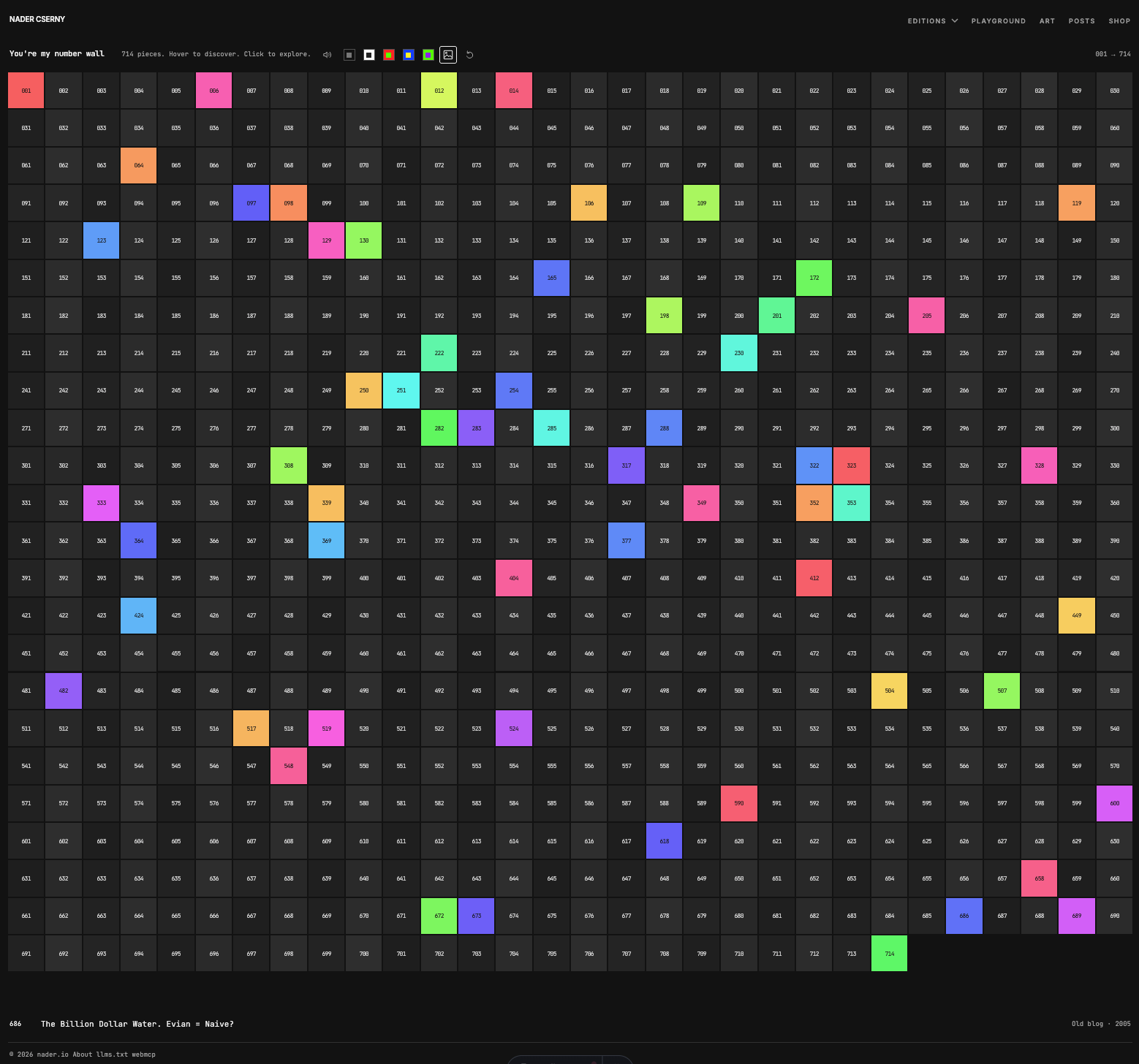This screenshot has height=1064, width=1139.
Task: Open highlighted red tile 001
Action: (x=26, y=91)
